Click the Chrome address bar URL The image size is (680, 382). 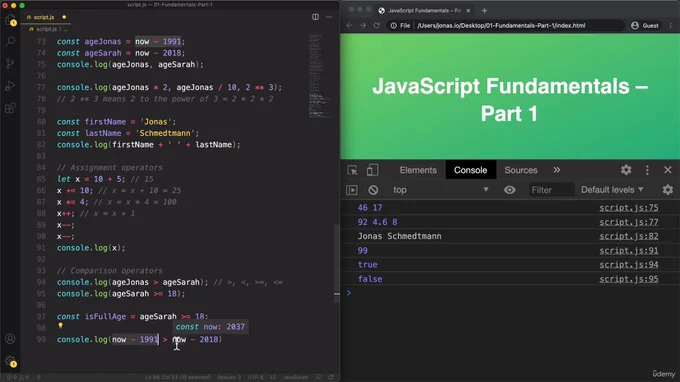pos(501,26)
